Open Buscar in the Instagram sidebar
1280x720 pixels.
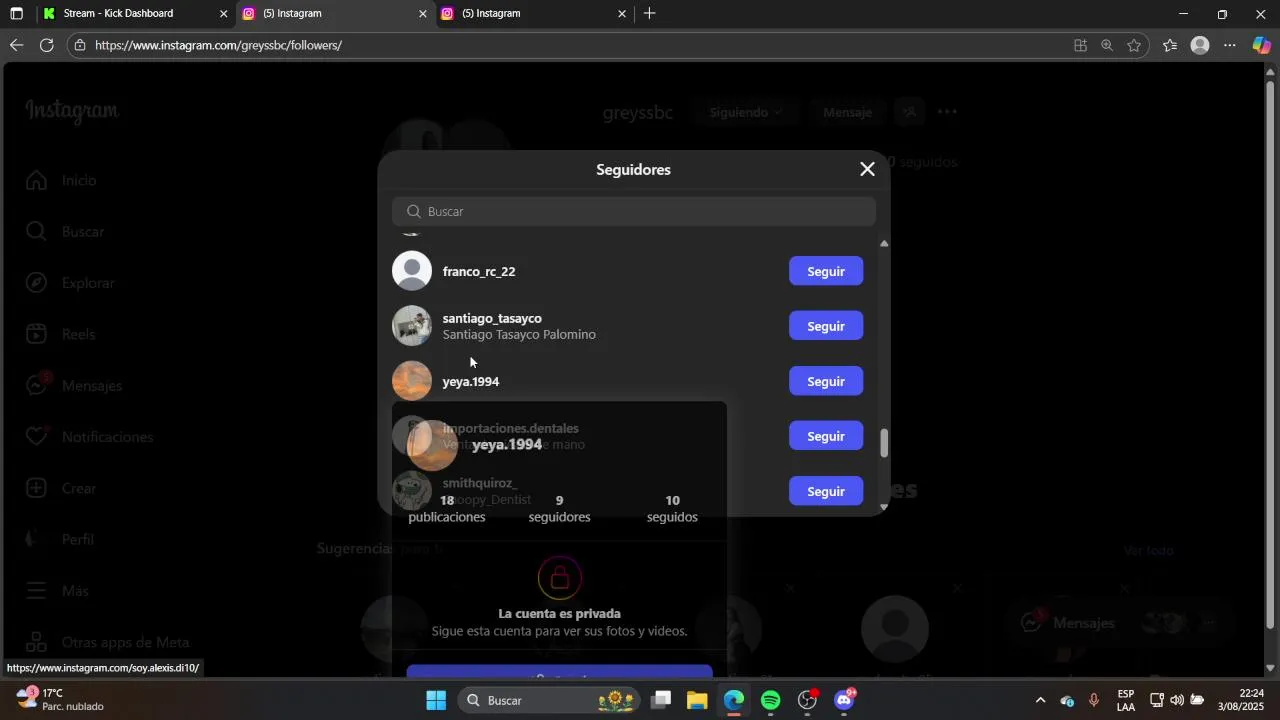pyautogui.click(x=65, y=231)
